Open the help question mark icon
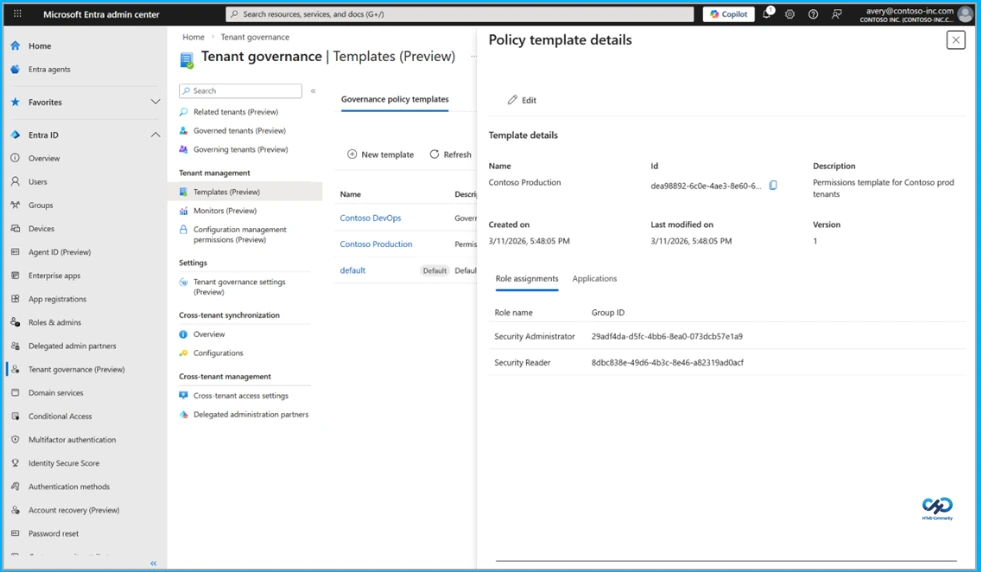981x572 pixels. point(813,14)
